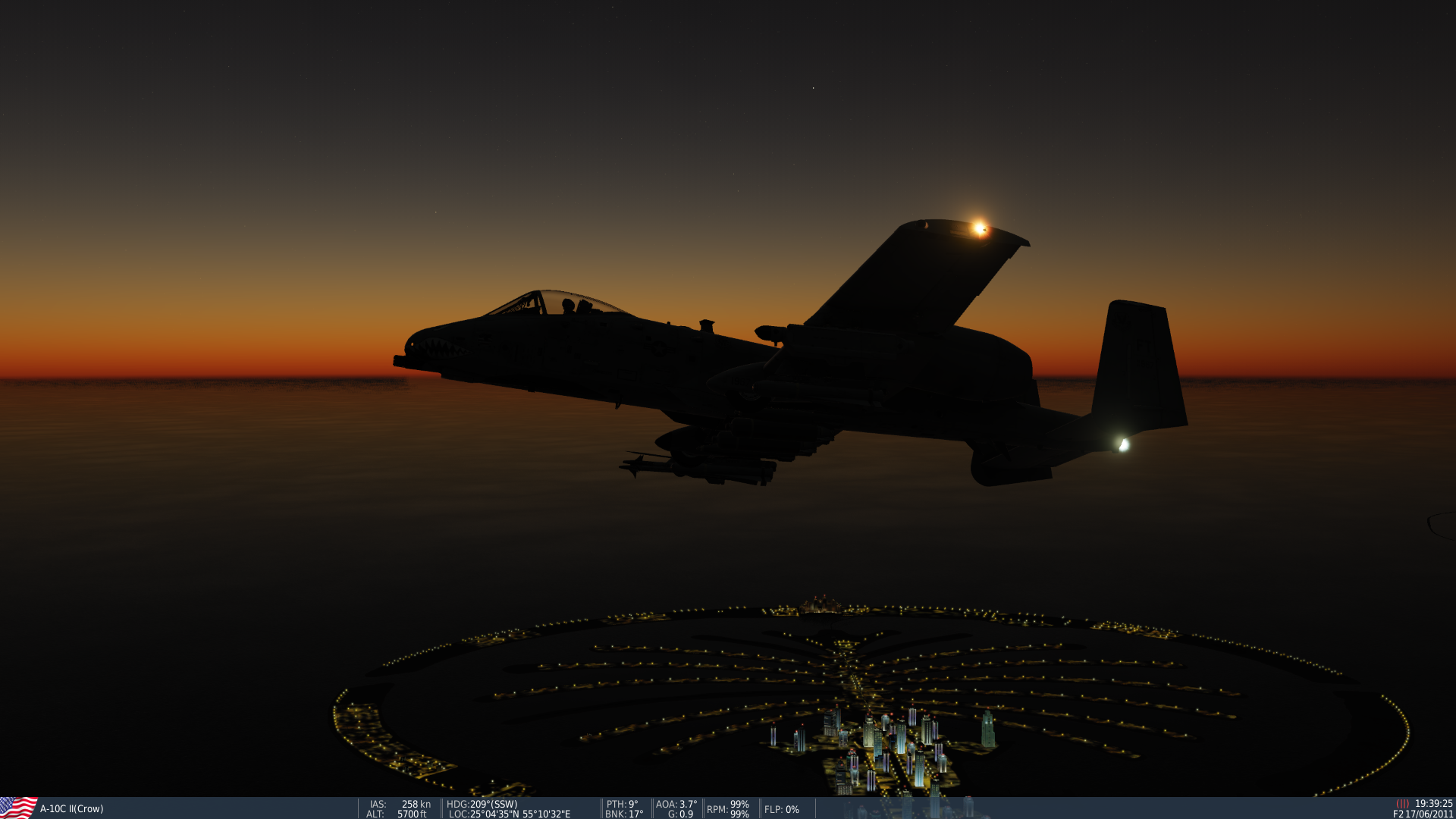Click the flaps readout 'FLP: 0%'
The image size is (1456, 819).
coord(782,809)
